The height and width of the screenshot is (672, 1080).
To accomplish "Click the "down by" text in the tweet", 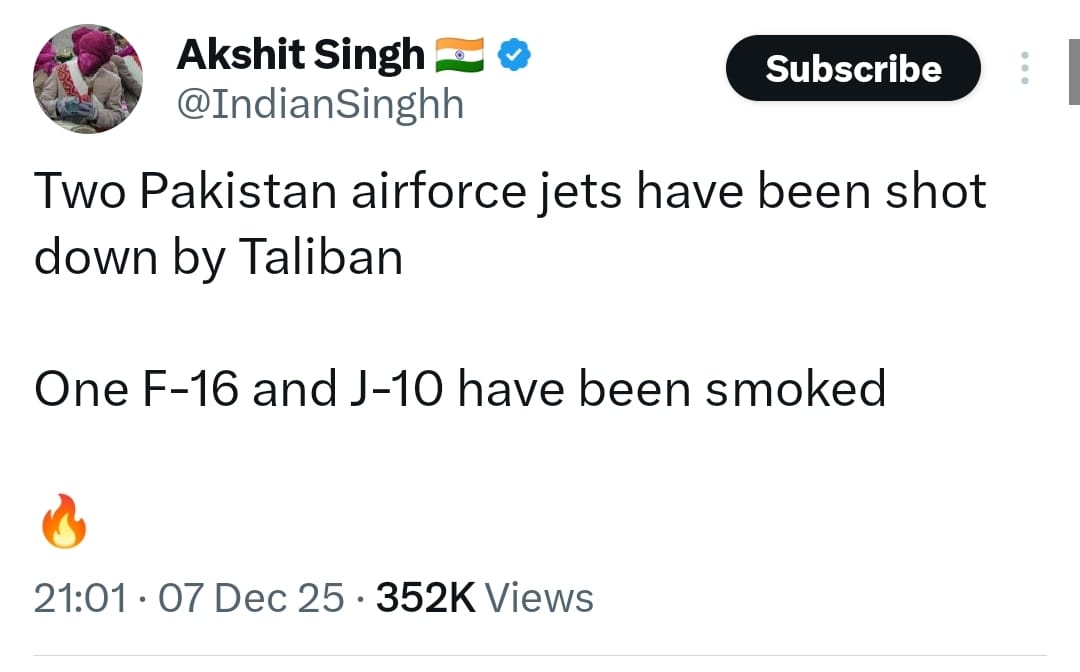I will coord(128,257).
